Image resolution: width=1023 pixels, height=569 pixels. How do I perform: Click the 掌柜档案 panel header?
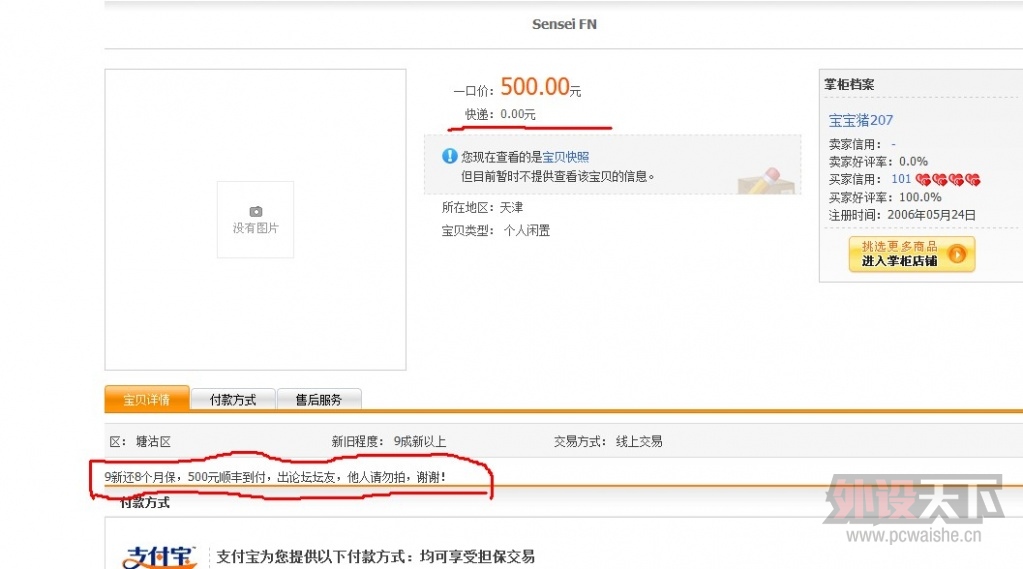click(x=849, y=84)
